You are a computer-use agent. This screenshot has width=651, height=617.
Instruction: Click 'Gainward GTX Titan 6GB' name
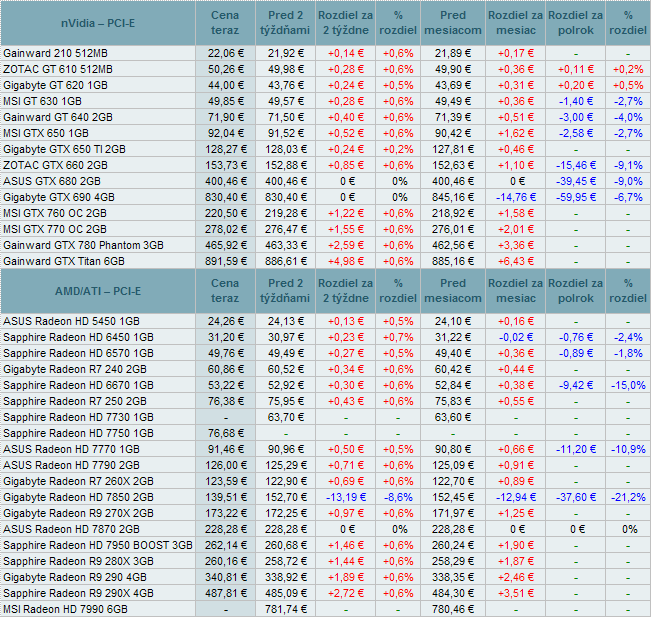[x=64, y=261]
